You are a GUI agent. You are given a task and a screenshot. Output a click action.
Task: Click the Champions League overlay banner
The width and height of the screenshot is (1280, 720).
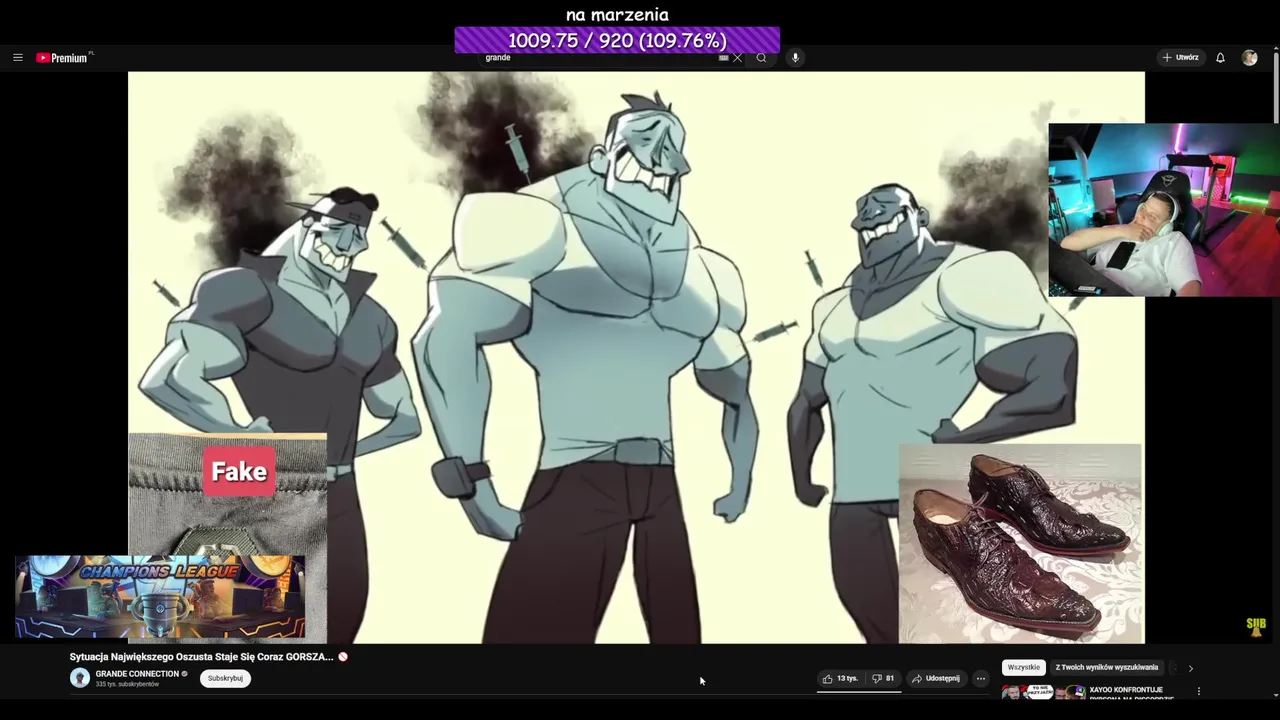pyautogui.click(x=160, y=597)
